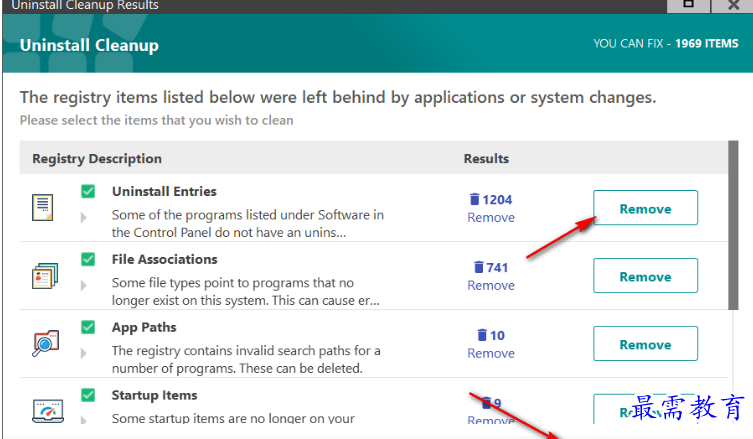Image resolution: width=753 pixels, height=439 pixels.
Task: Click the File Associations stacked files icon
Action: pos(45,276)
